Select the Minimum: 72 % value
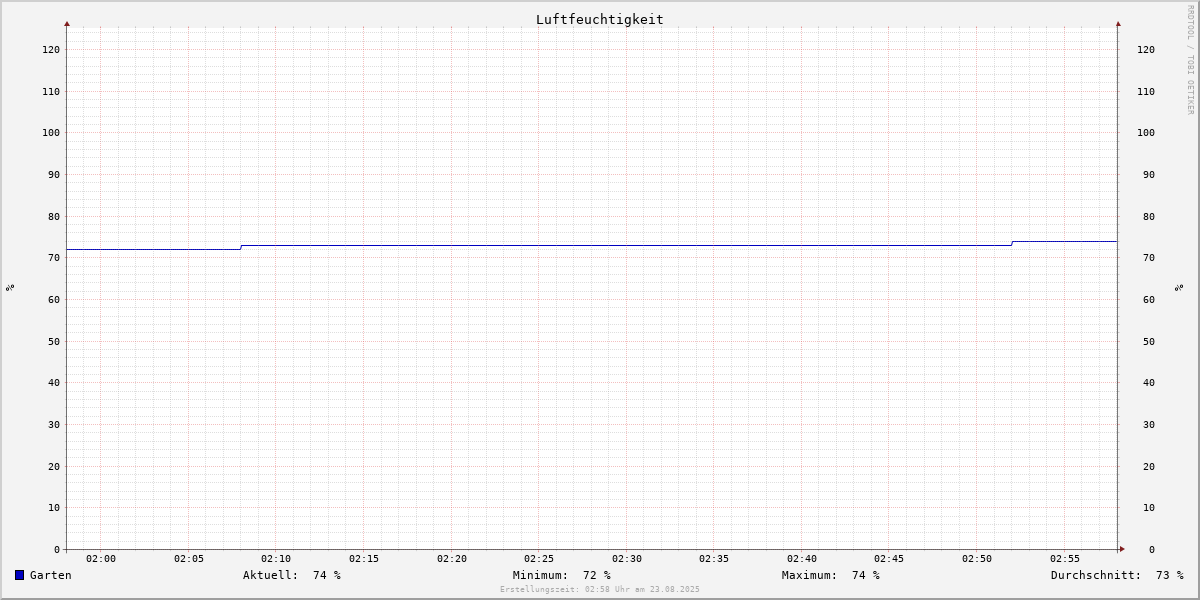1200x600 pixels. pos(562,575)
